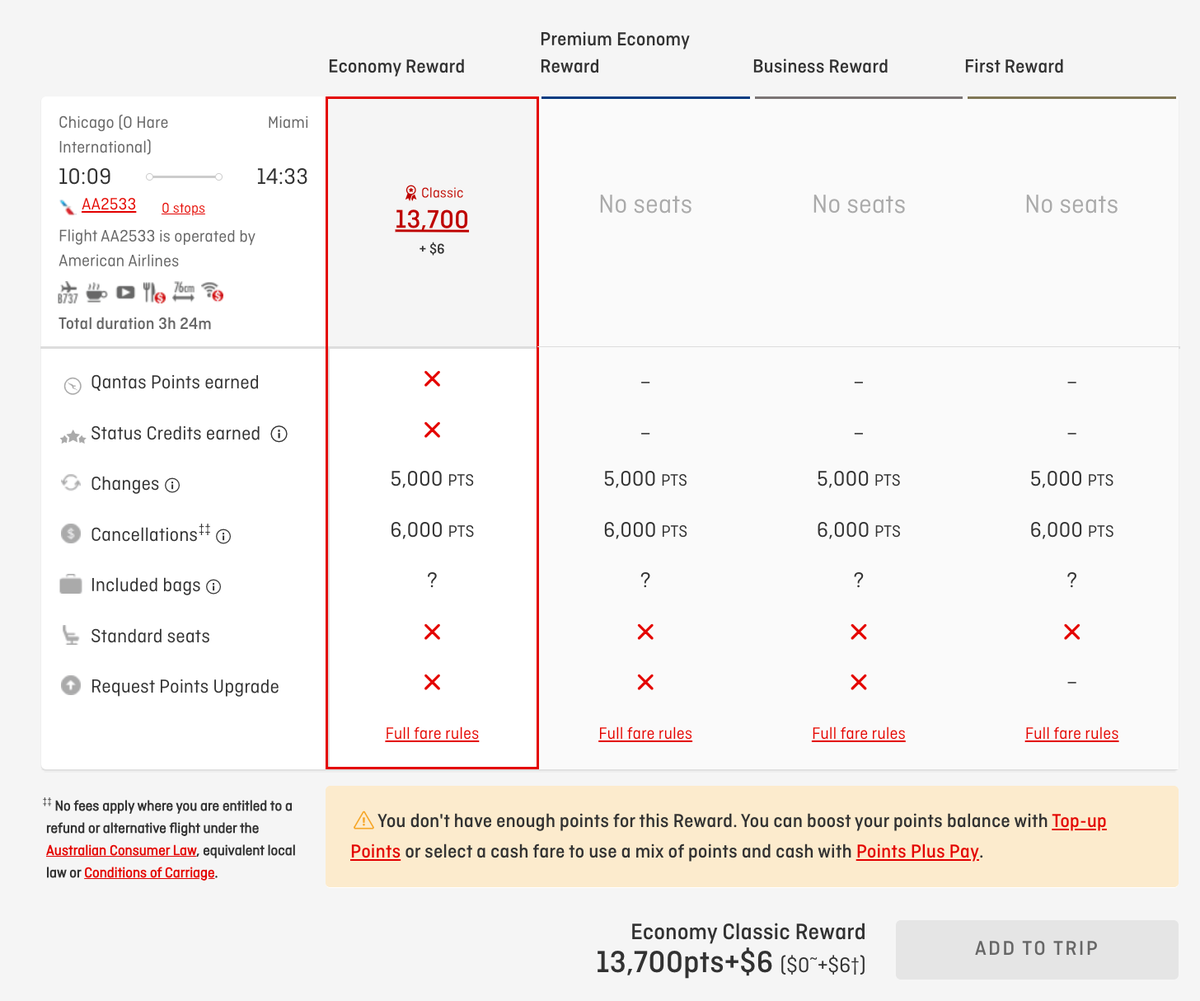The height and width of the screenshot is (1001, 1200).
Task: Click the 76cm seat pitch icon
Action: coord(183,292)
